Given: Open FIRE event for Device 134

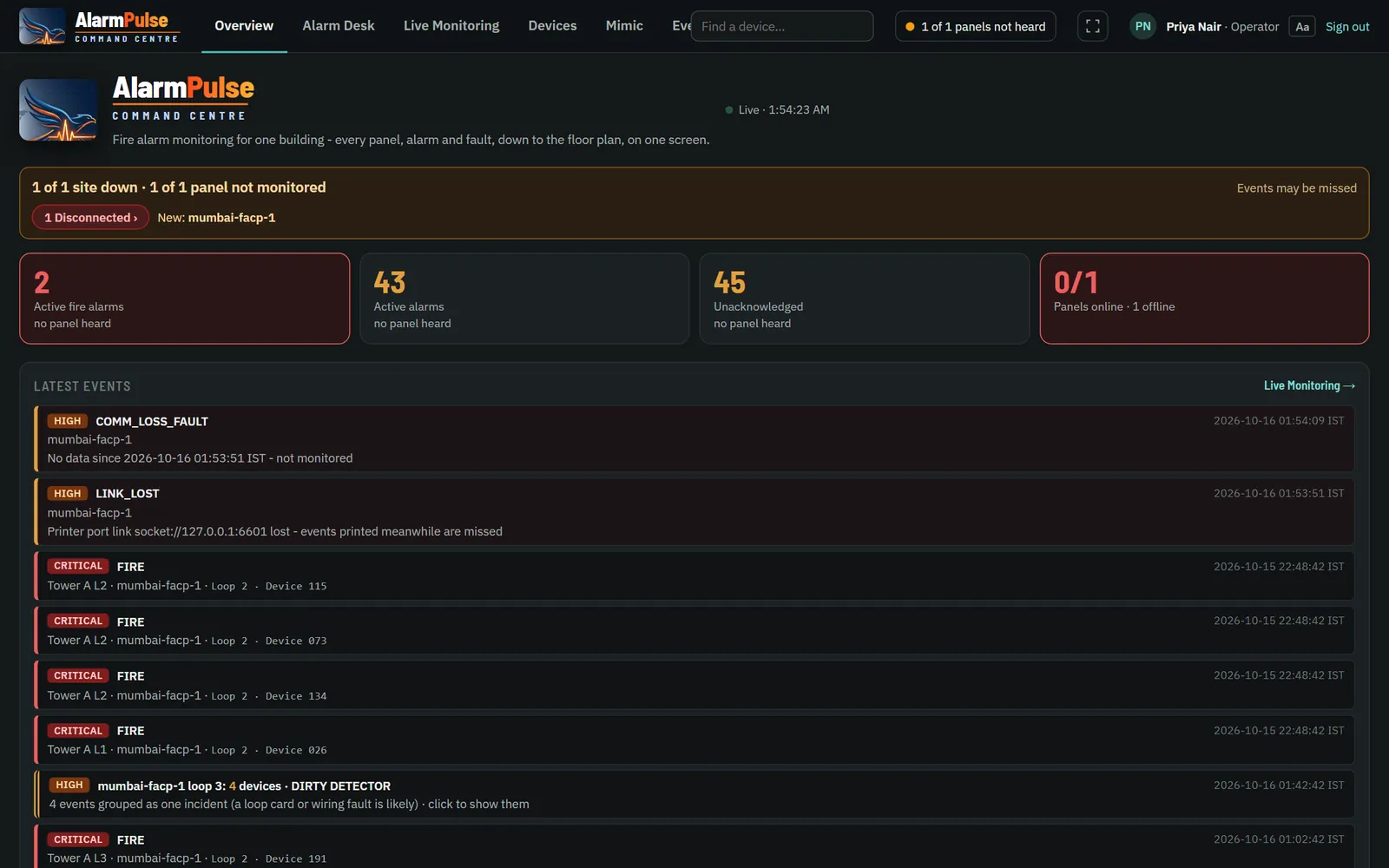Looking at the screenshot, I should click(694, 685).
